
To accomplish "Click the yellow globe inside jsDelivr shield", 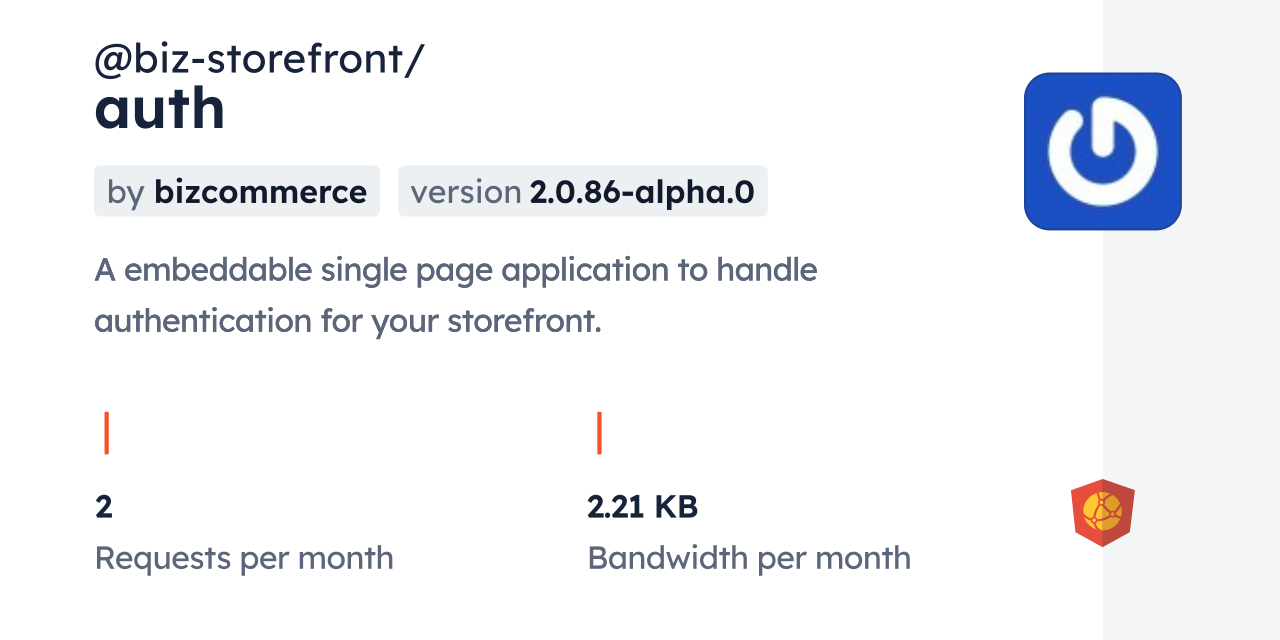I will [x=1103, y=510].
